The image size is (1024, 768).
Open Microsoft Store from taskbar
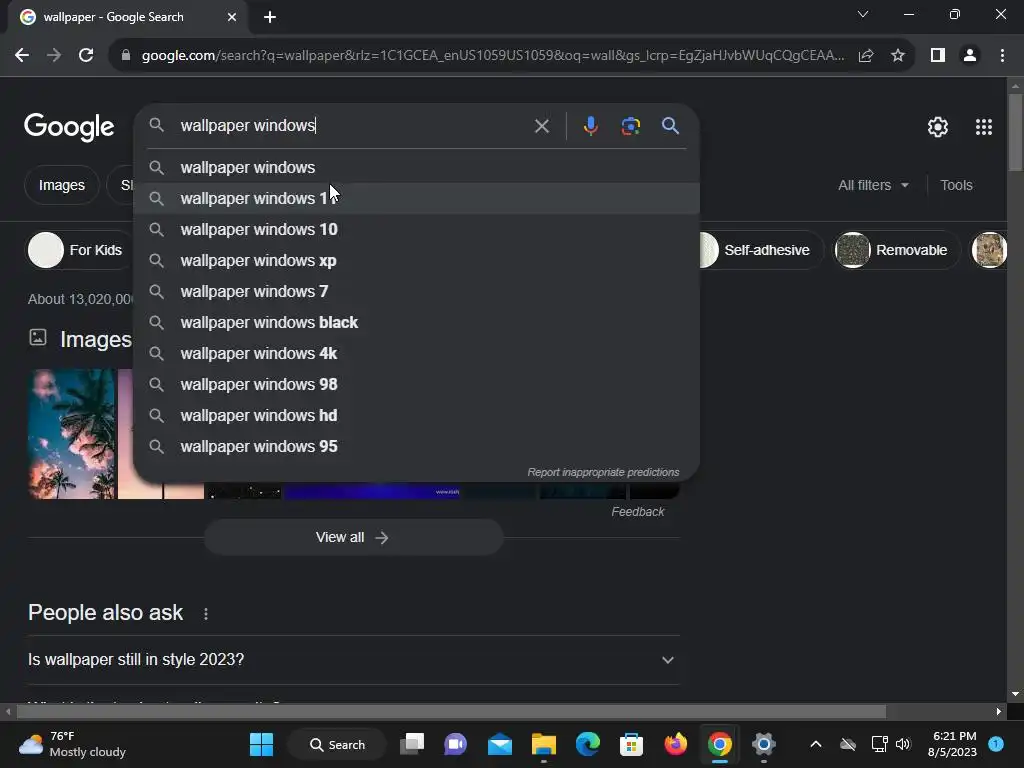[632, 744]
